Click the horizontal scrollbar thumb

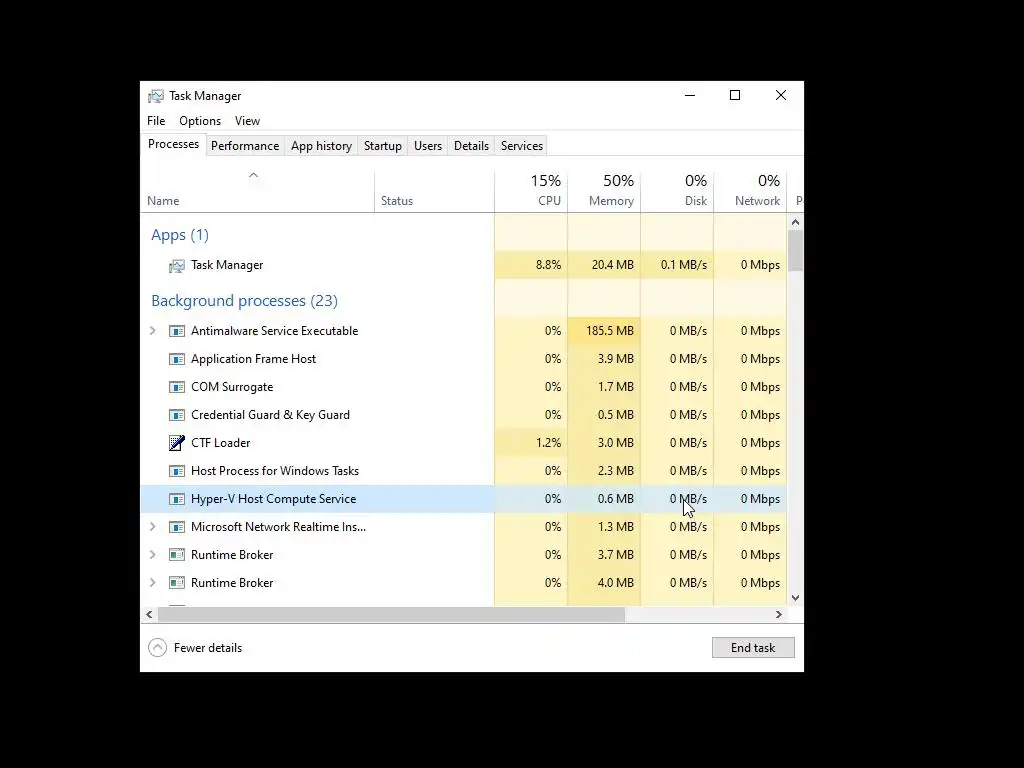coord(391,615)
